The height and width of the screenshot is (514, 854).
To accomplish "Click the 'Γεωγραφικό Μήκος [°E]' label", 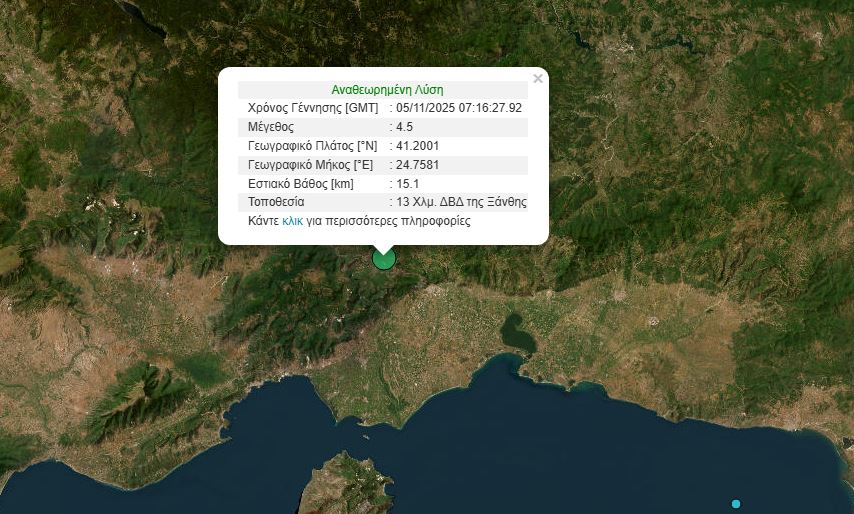I will pyautogui.click(x=309, y=165).
